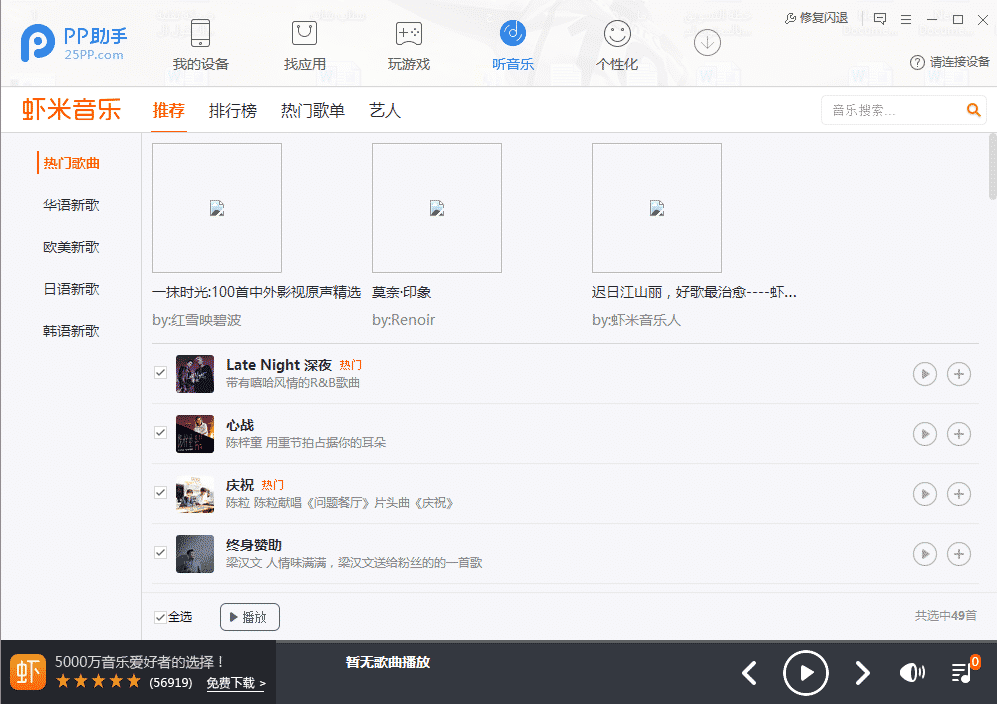Click the vertical scrollbar of the song list
This screenshot has width=997, height=704.
(x=993, y=167)
